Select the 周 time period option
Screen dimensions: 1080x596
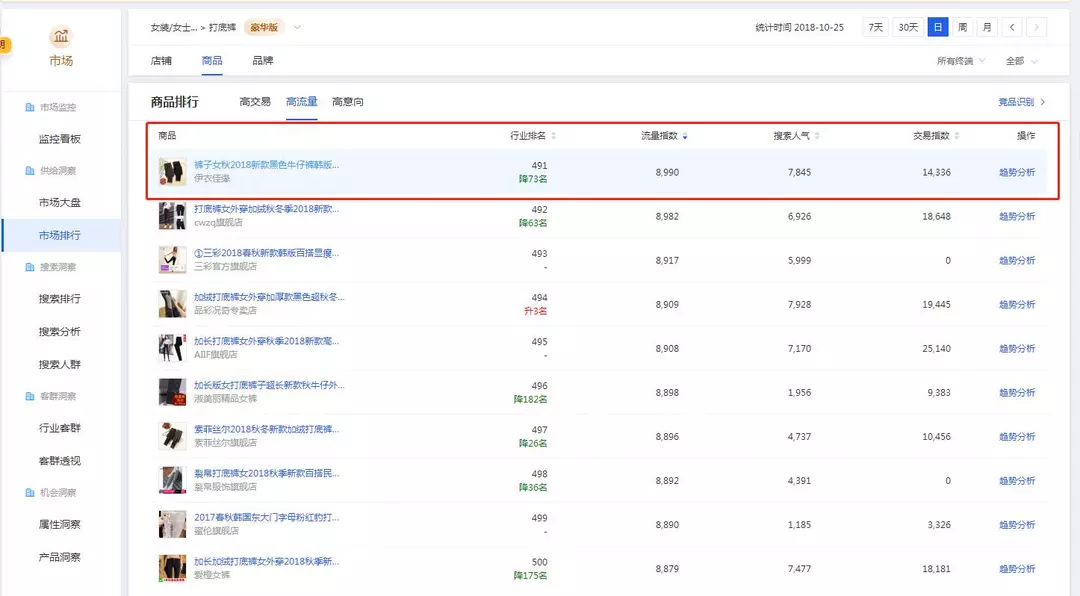(962, 27)
